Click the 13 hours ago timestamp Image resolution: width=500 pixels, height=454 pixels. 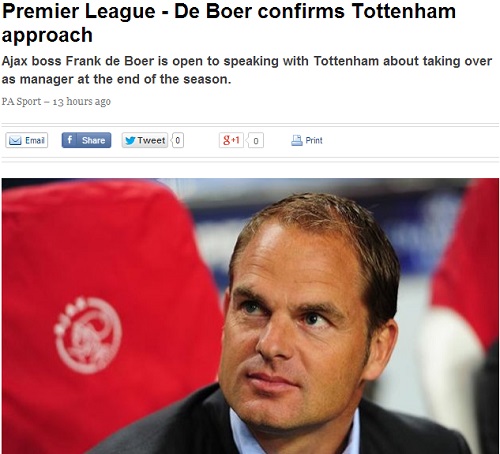click(x=82, y=101)
